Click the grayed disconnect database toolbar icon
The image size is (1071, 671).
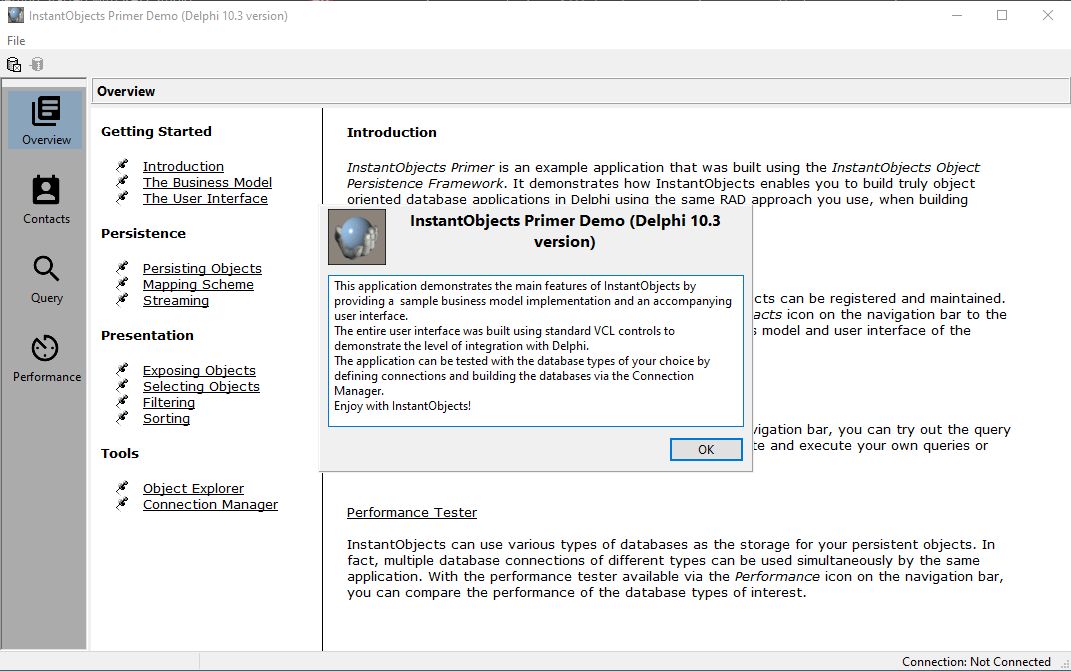(38, 63)
